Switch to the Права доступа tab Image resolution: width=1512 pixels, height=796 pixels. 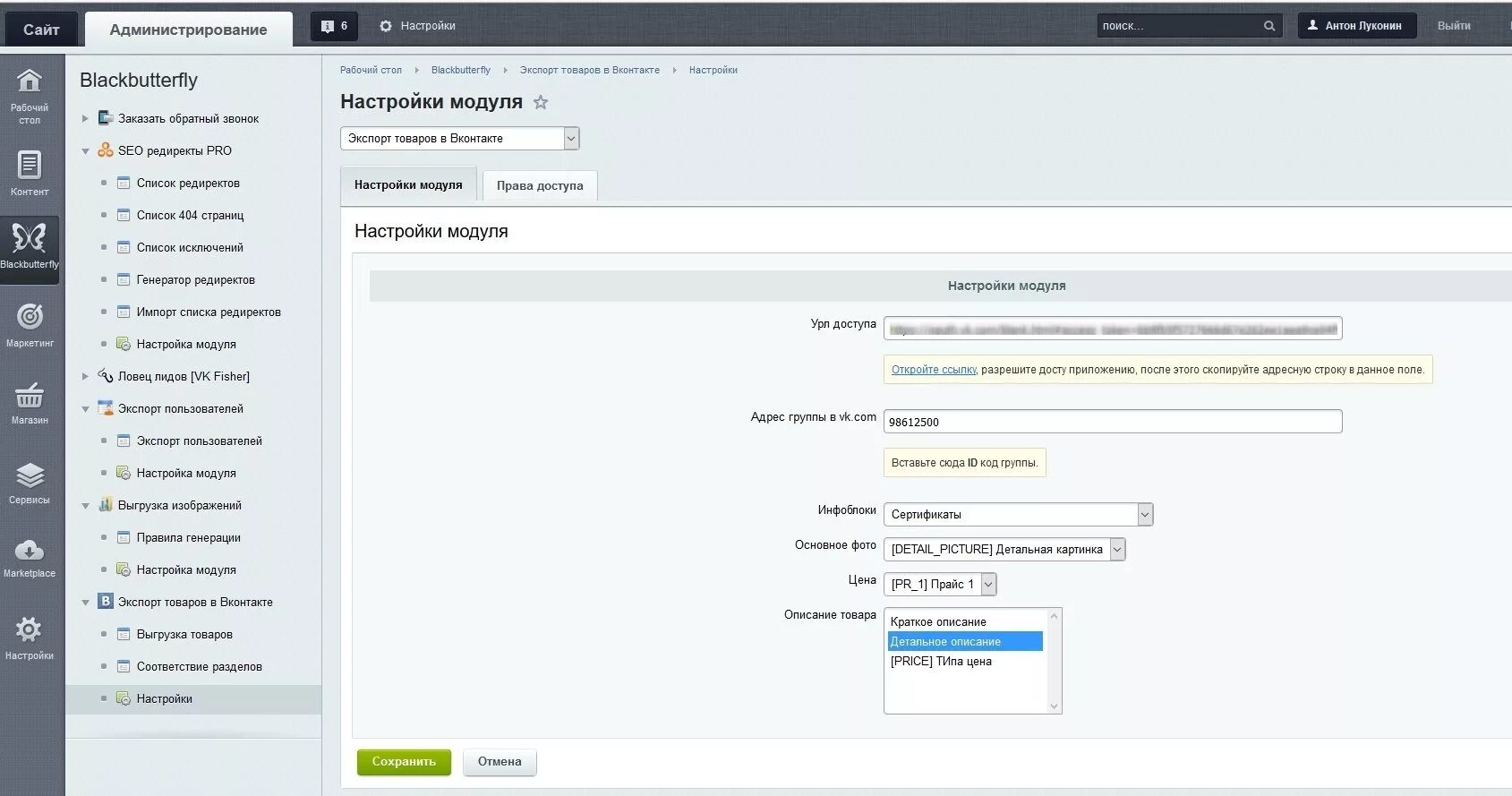pyautogui.click(x=540, y=185)
